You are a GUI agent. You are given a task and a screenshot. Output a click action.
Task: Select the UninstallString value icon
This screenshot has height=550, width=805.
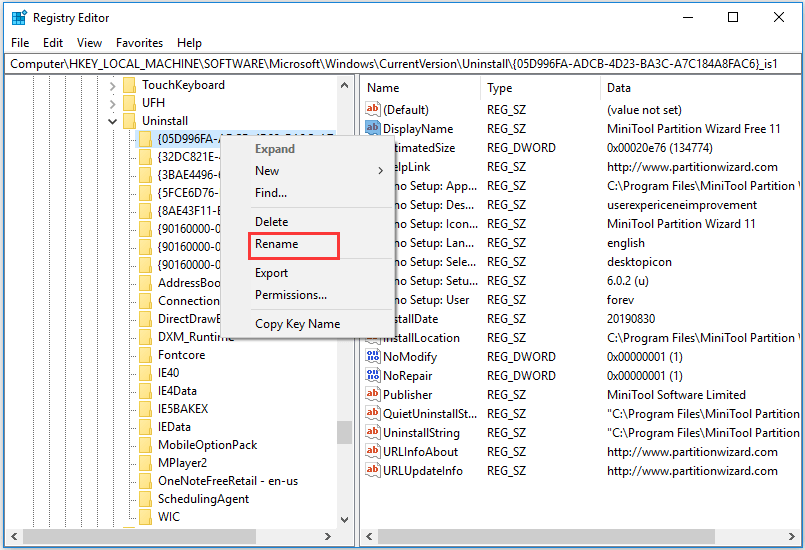point(373,433)
